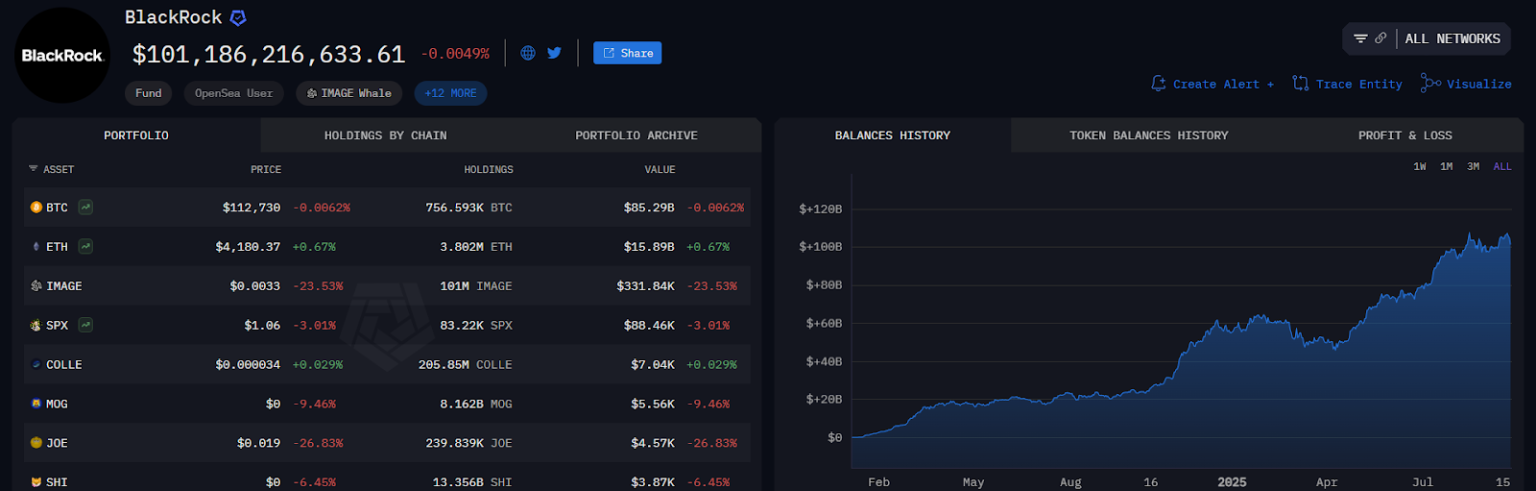The width and height of the screenshot is (1536, 491).
Task: Click the IMAGE token icon
Action: point(36,286)
